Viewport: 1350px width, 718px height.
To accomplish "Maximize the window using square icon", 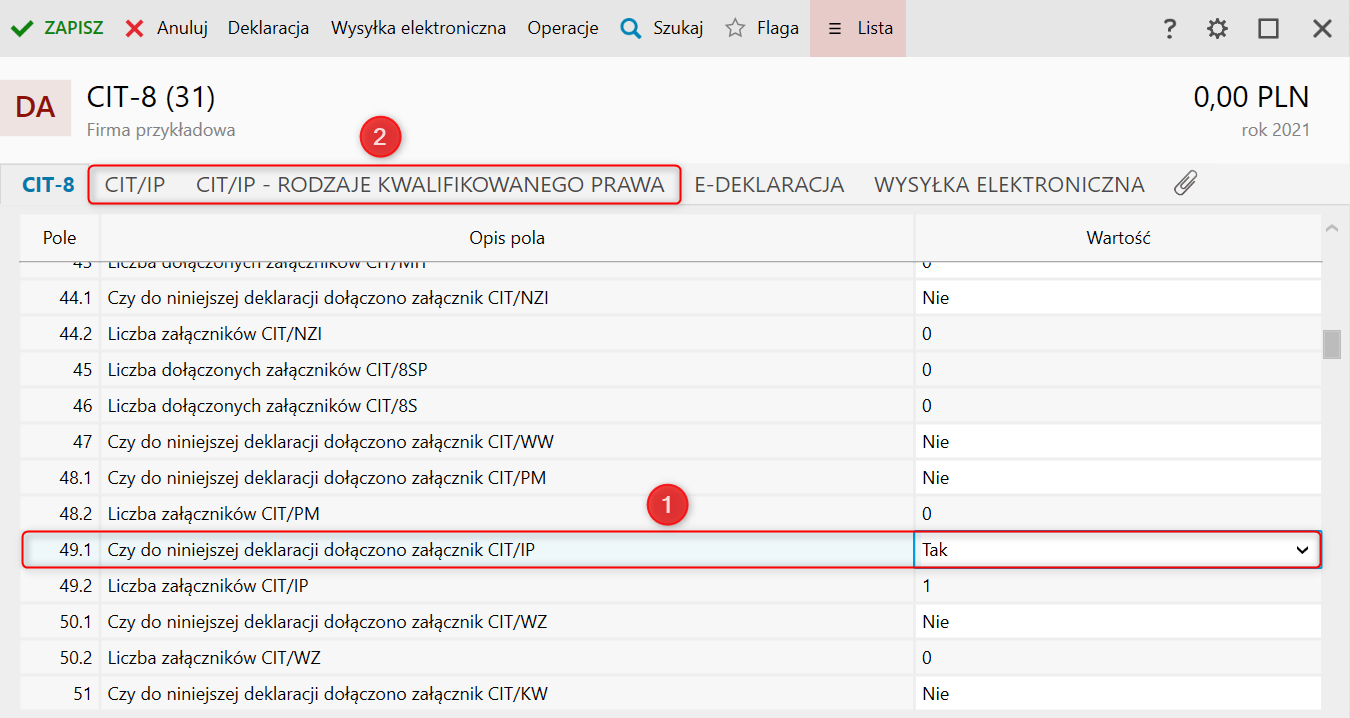I will click(x=1269, y=29).
